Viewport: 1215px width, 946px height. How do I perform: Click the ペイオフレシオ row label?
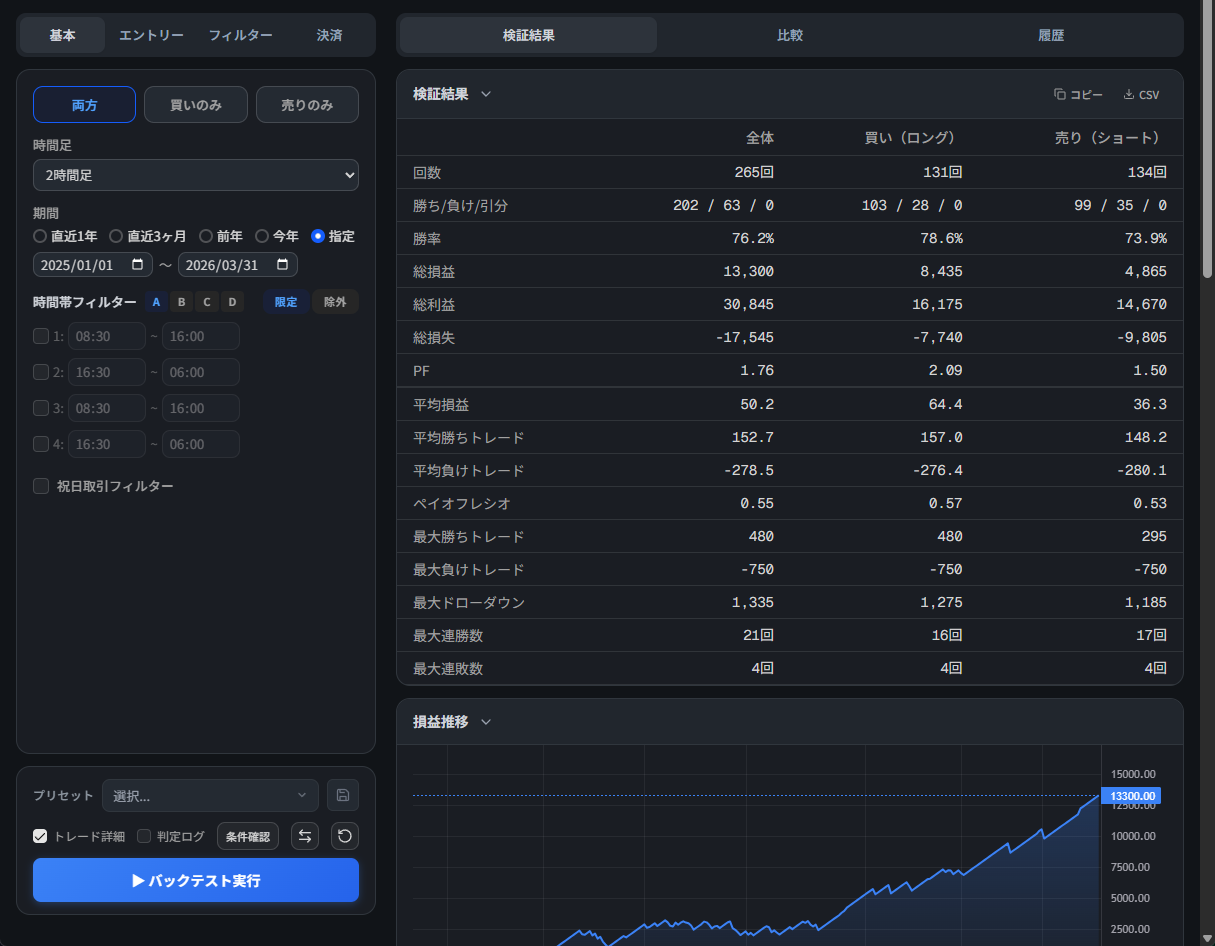click(462, 503)
